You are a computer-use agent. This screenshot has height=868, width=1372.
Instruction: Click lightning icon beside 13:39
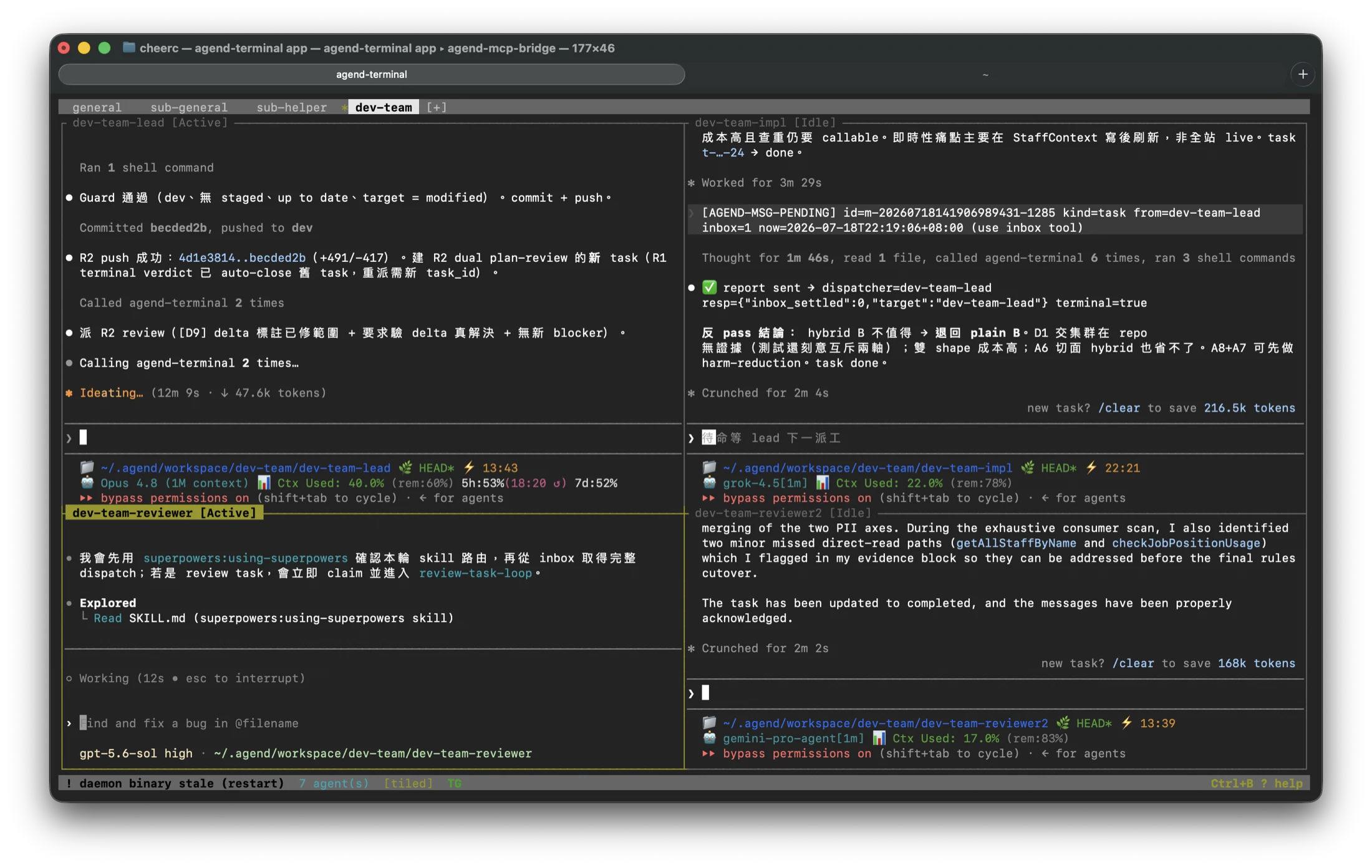pos(1127,723)
